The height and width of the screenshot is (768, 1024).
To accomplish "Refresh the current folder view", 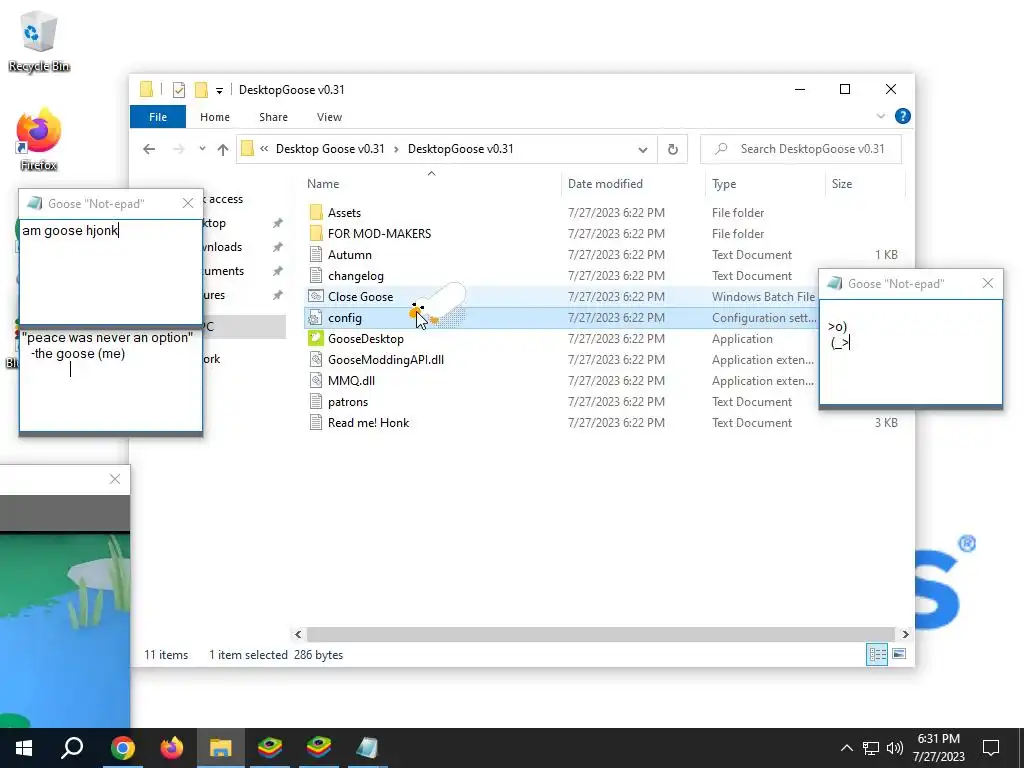I will click(x=673, y=149).
